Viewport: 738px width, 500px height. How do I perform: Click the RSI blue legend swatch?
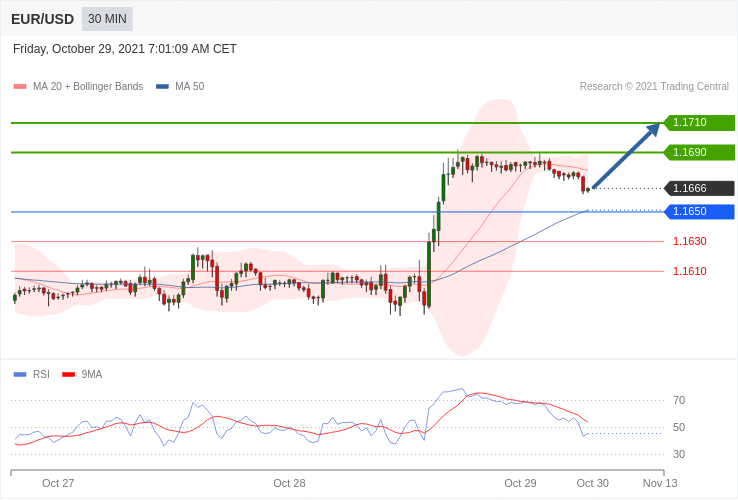pos(20,375)
